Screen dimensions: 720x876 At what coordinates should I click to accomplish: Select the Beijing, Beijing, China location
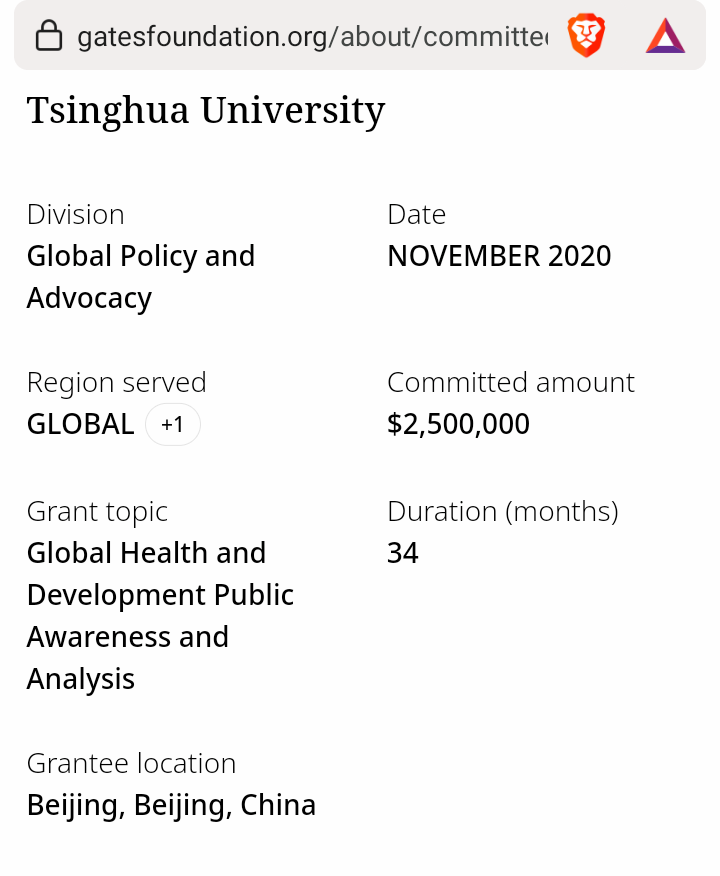pyautogui.click(x=171, y=805)
